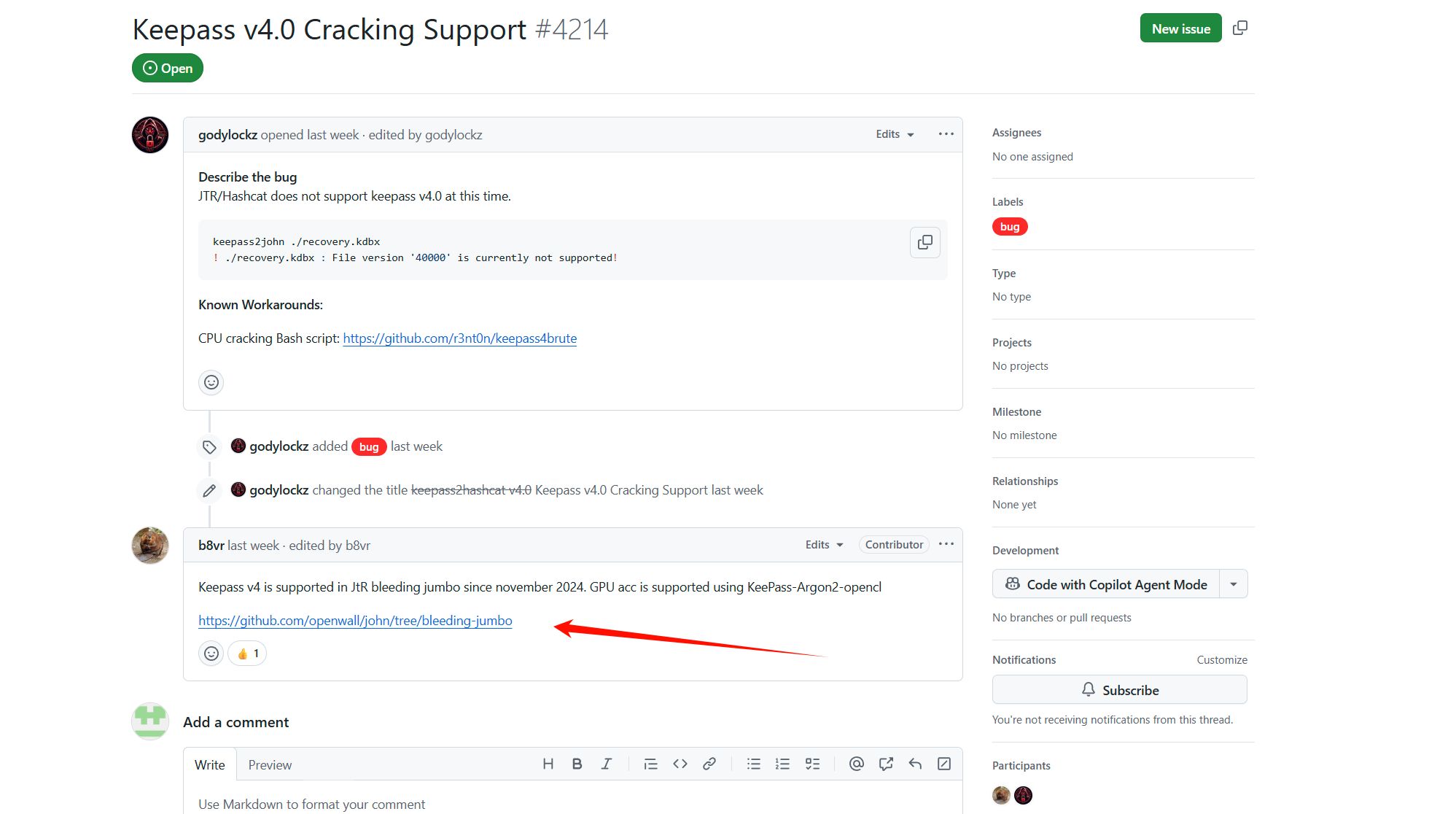Open b8vr username in comment header
The image size is (1456, 814).
coord(211,546)
